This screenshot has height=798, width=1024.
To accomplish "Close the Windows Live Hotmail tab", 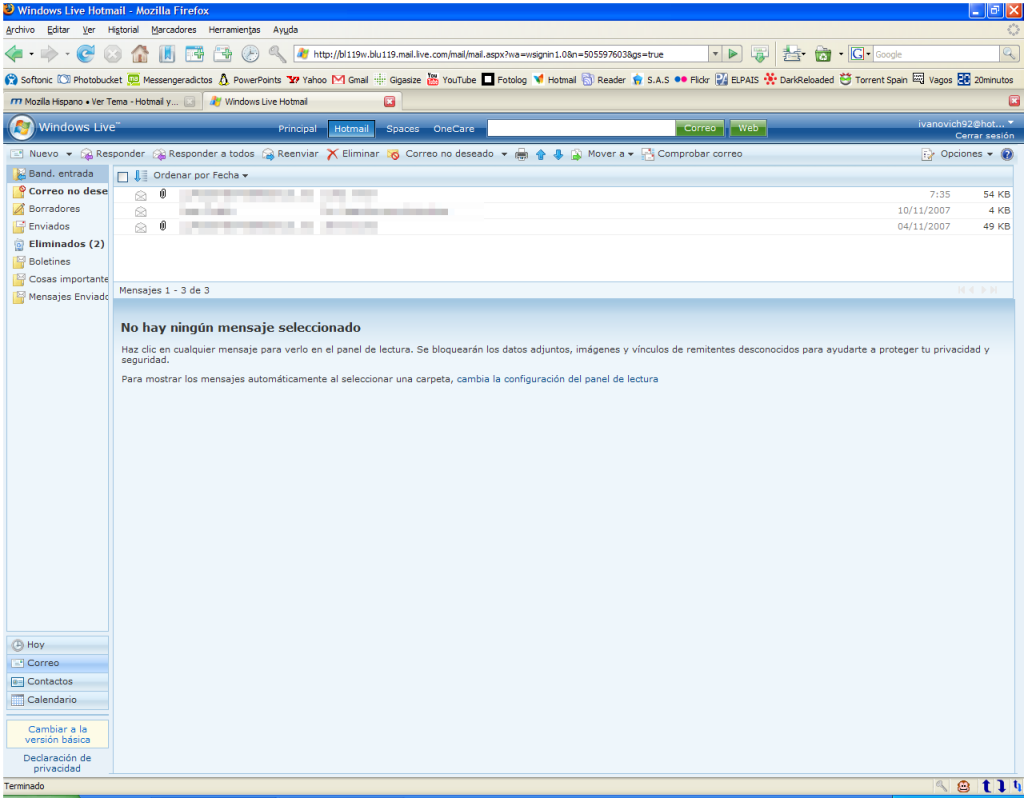I will (389, 102).
